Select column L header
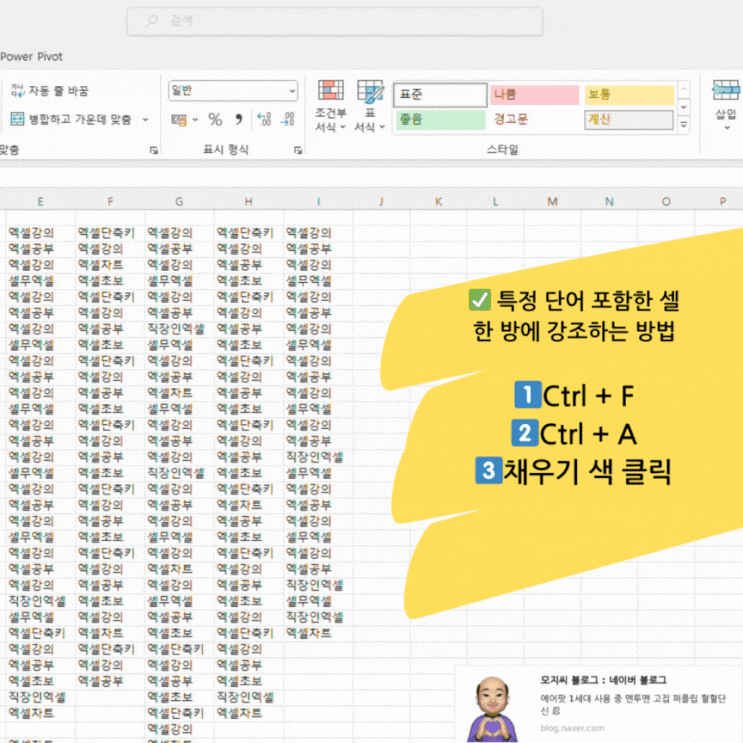Image resolution: width=743 pixels, height=743 pixels. (x=495, y=201)
